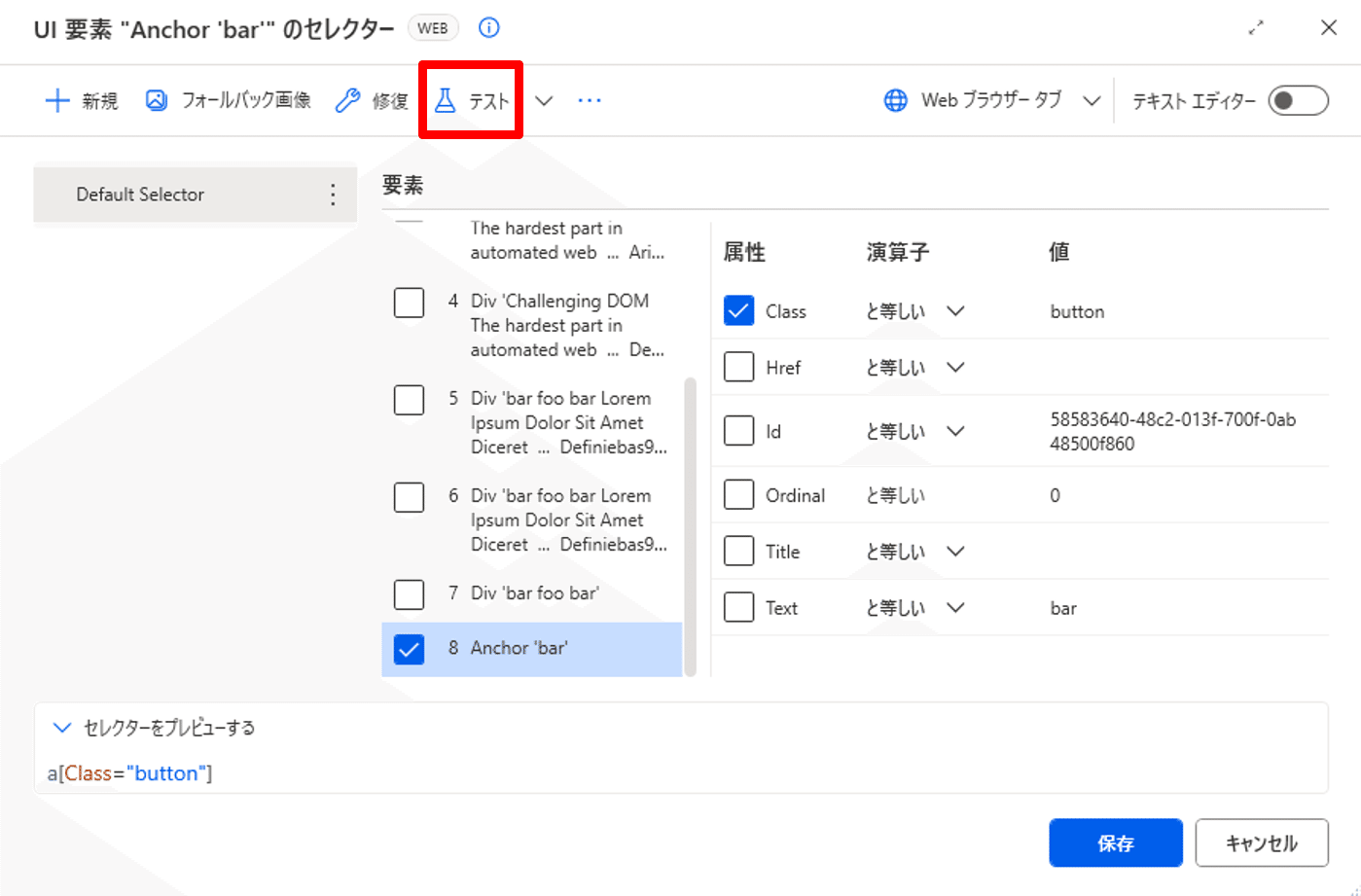Close the selector dialog with X
The image size is (1361, 896).
pos(1329,27)
